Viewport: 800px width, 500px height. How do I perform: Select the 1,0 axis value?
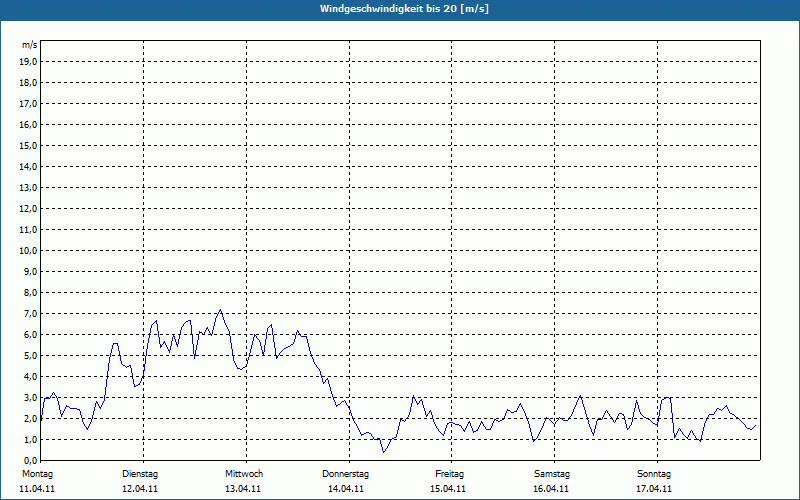[x=30, y=439]
